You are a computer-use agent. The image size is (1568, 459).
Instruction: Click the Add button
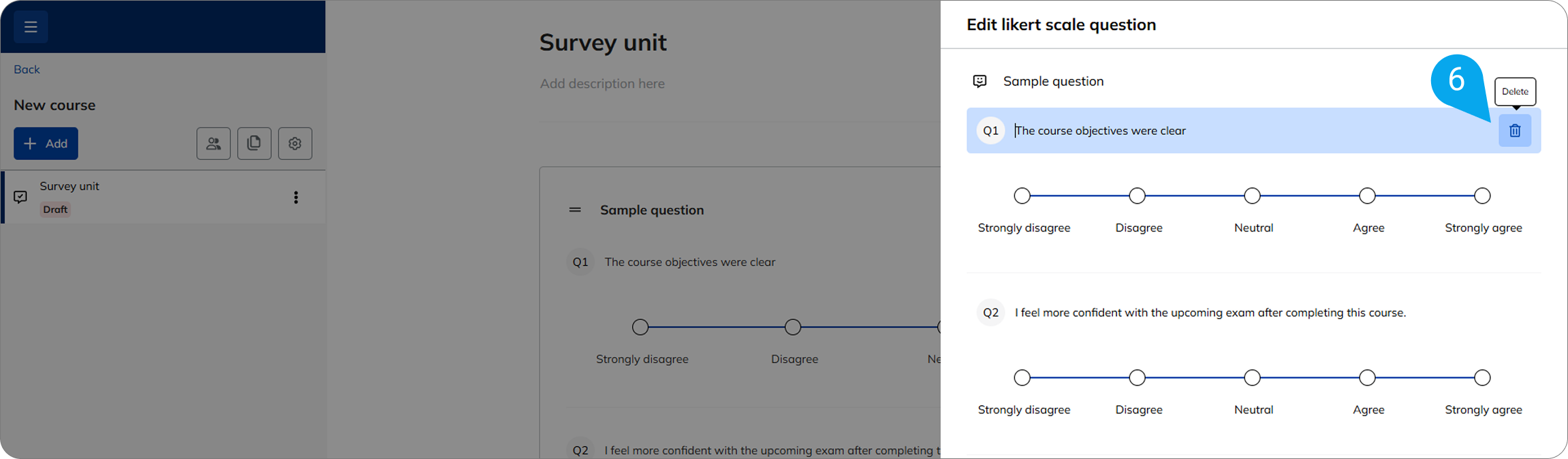(46, 144)
